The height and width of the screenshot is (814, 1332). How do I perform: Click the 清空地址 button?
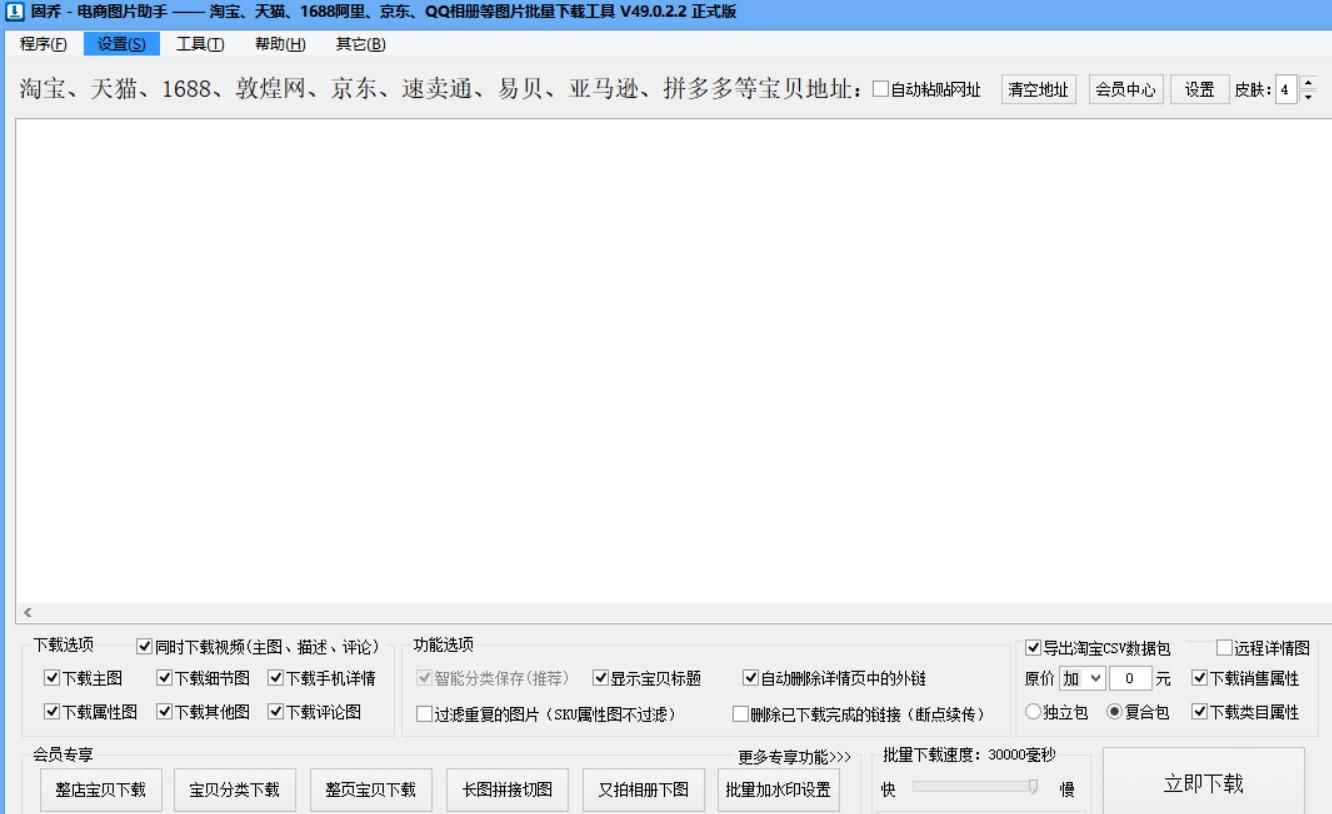[x=1039, y=90]
